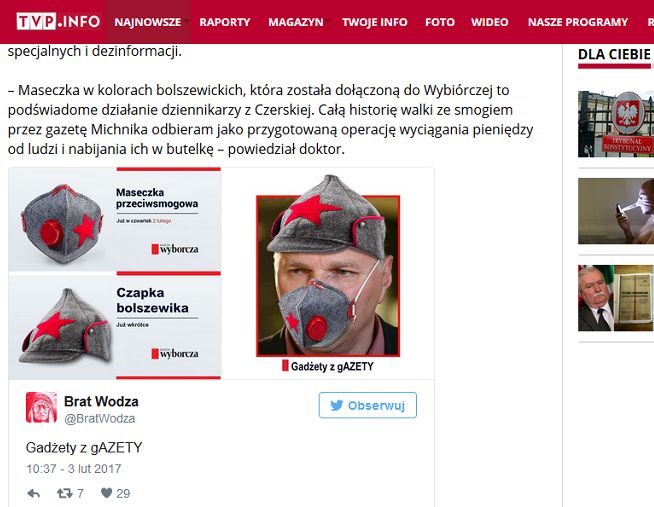This screenshot has height=507, width=654.
Task: Click the tweet reply arrow icon
Action: coord(33,494)
